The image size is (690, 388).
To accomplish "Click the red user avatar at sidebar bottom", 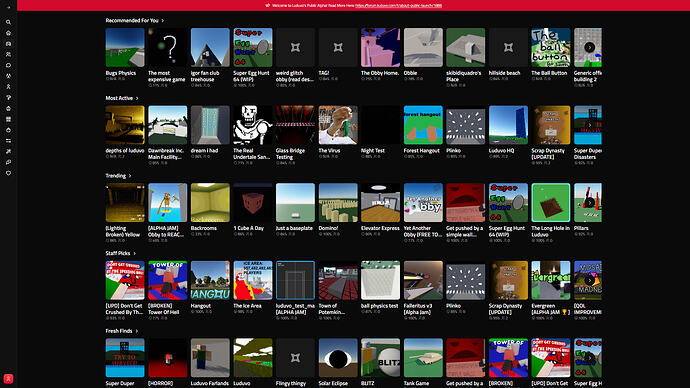I will (x=8, y=378).
